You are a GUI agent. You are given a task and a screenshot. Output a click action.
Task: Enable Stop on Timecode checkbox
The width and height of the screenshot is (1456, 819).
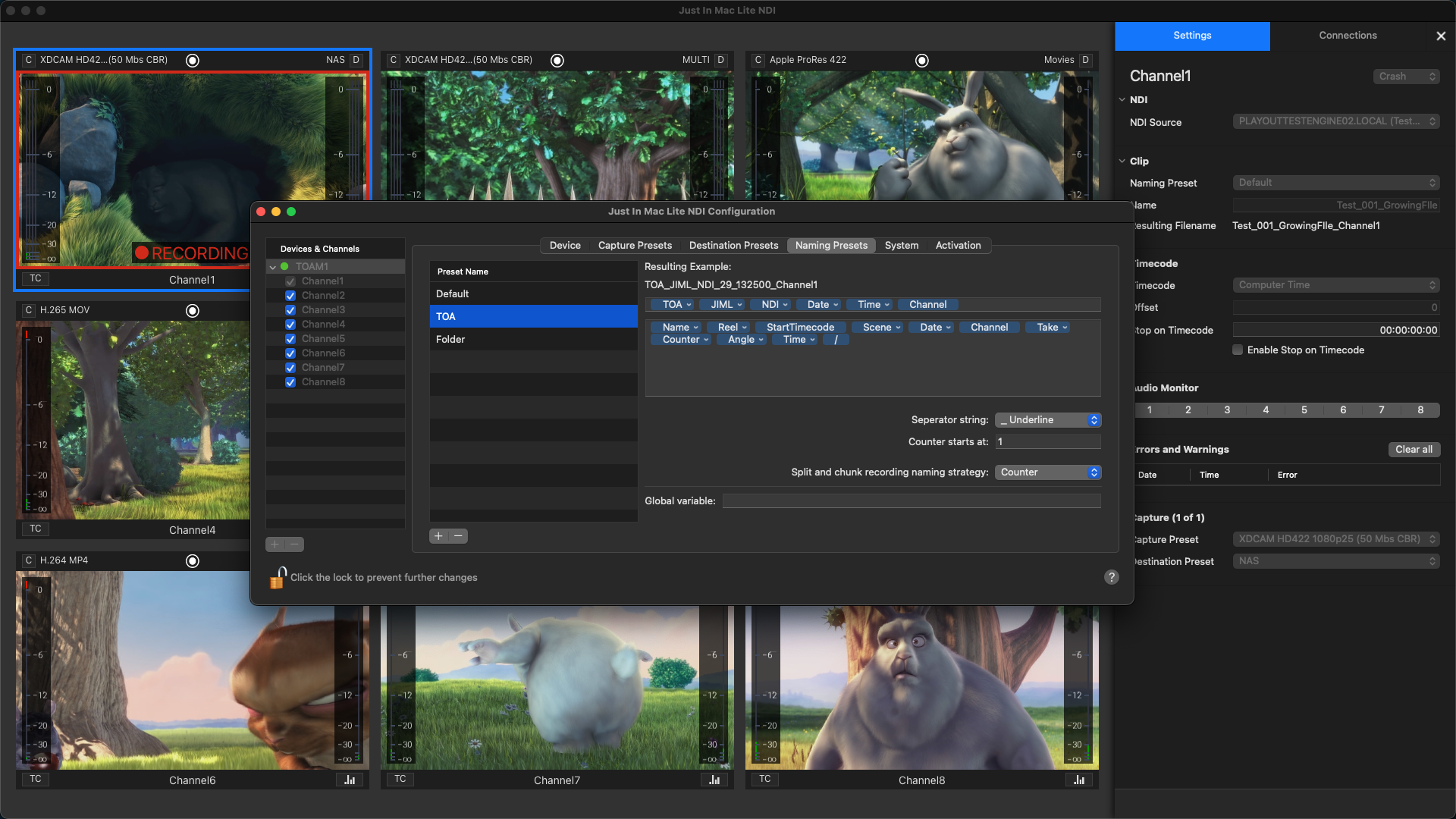tap(1238, 350)
